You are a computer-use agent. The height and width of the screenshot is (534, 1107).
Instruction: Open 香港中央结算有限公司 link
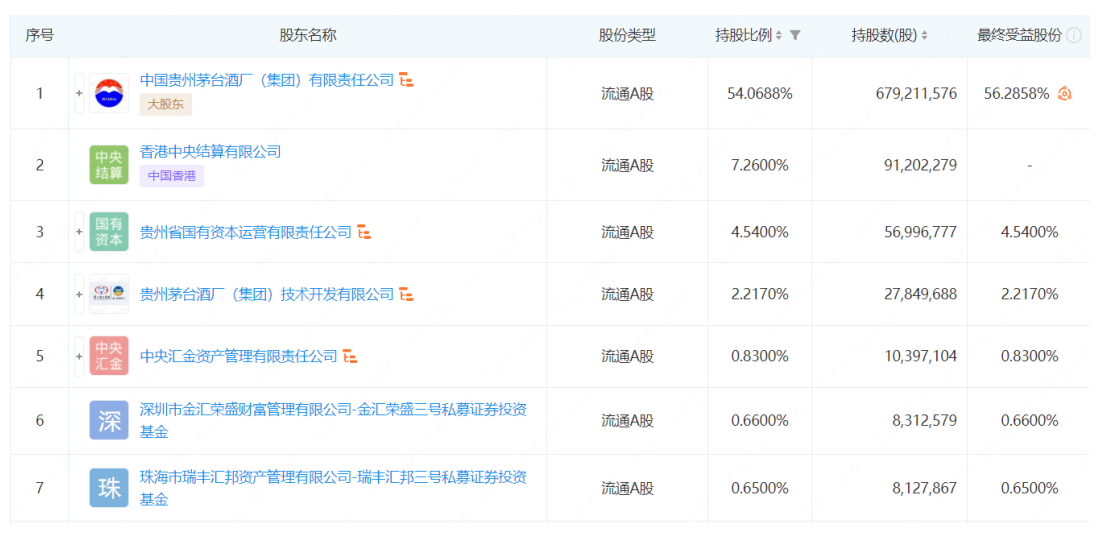pyautogui.click(x=210, y=152)
